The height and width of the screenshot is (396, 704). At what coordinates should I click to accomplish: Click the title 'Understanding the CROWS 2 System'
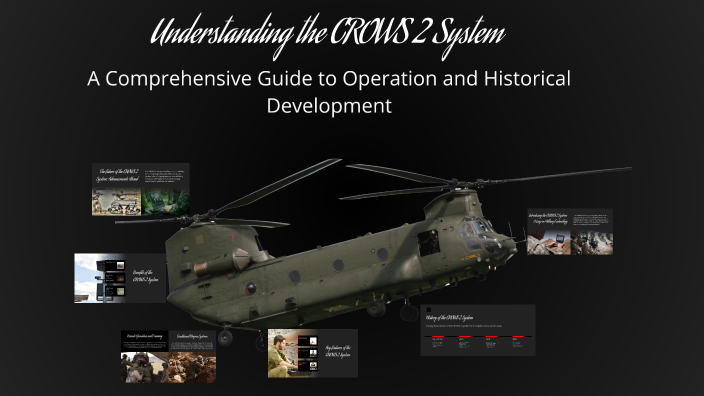point(328,36)
